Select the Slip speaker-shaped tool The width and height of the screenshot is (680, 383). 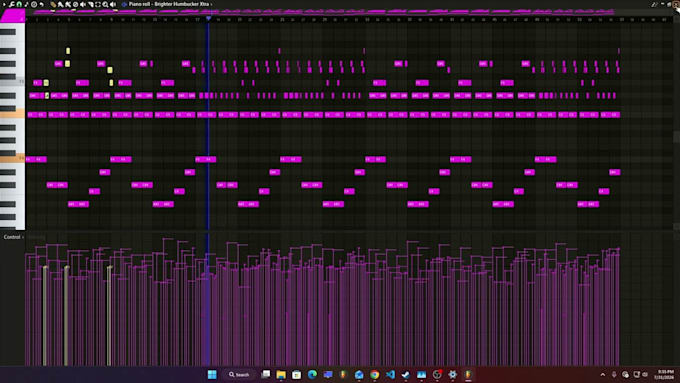point(83,4)
